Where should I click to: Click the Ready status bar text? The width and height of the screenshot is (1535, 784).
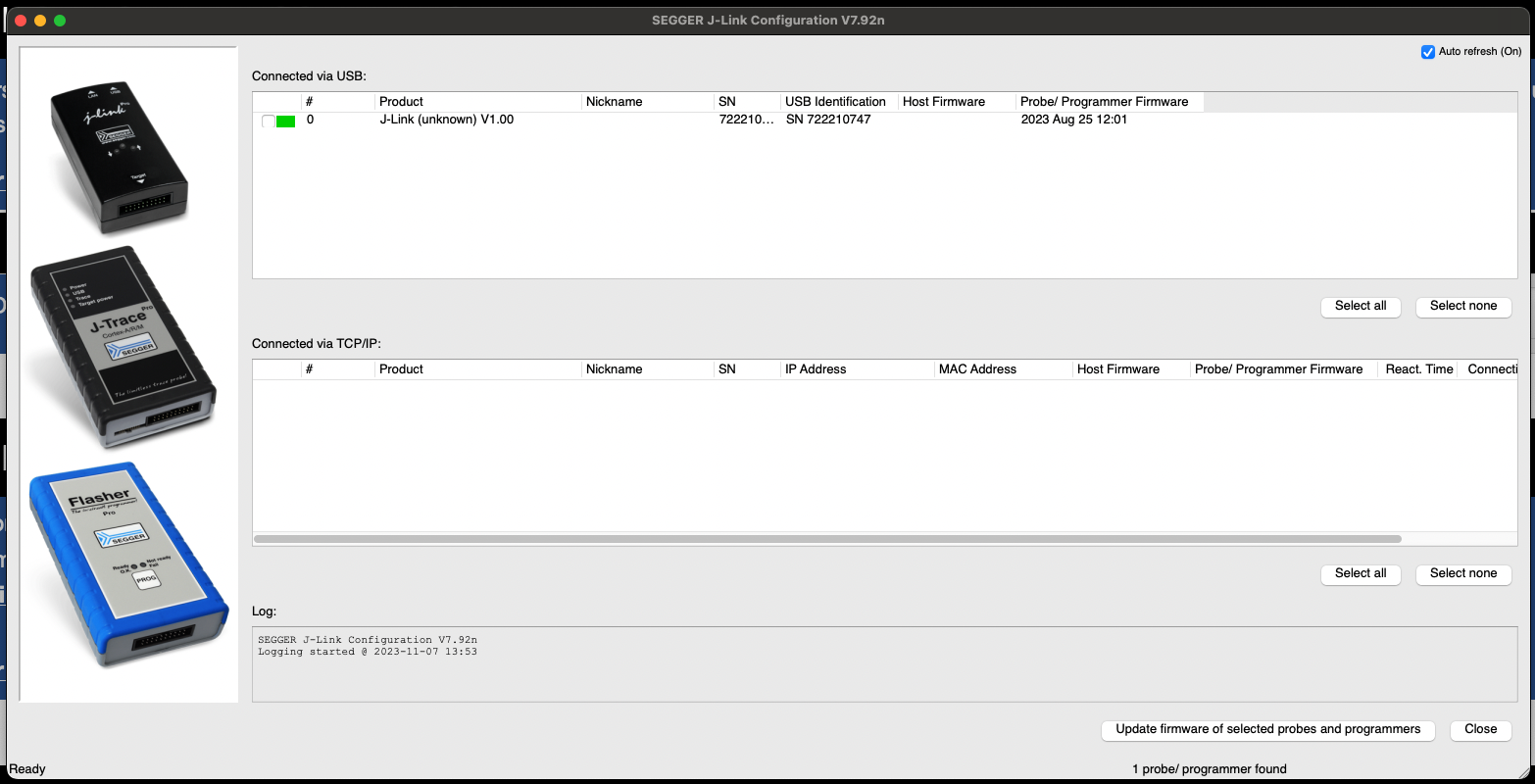[x=27, y=769]
